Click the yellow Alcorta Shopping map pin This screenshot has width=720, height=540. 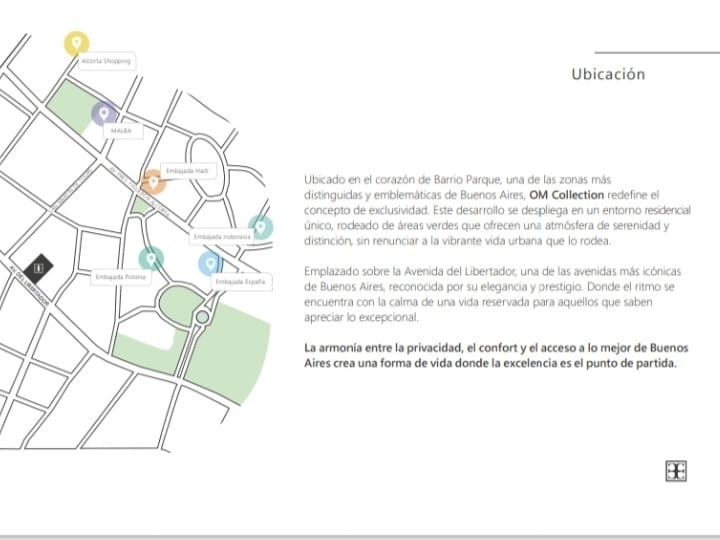[76, 43]
